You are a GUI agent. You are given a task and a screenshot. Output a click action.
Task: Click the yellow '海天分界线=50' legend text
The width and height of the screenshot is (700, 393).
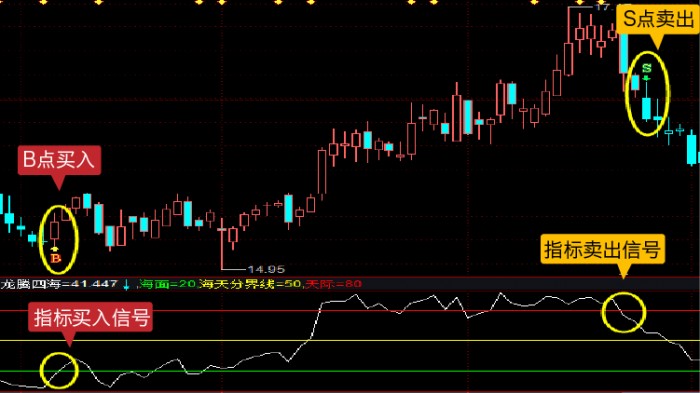[251, 284]
